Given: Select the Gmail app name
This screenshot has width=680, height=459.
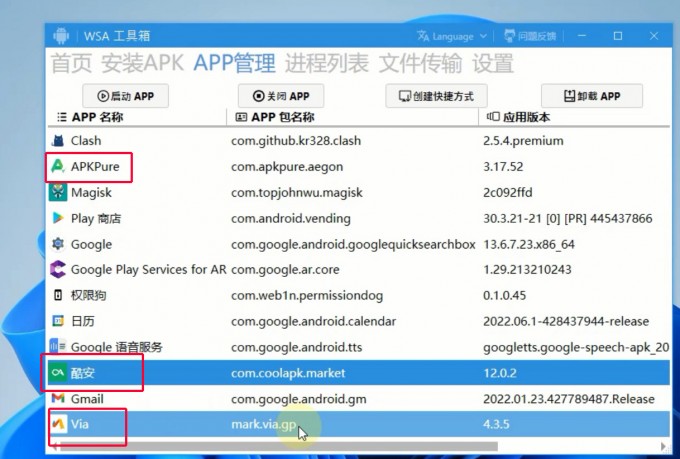Looking at the screenshot, I should click(x=87, y=399).
